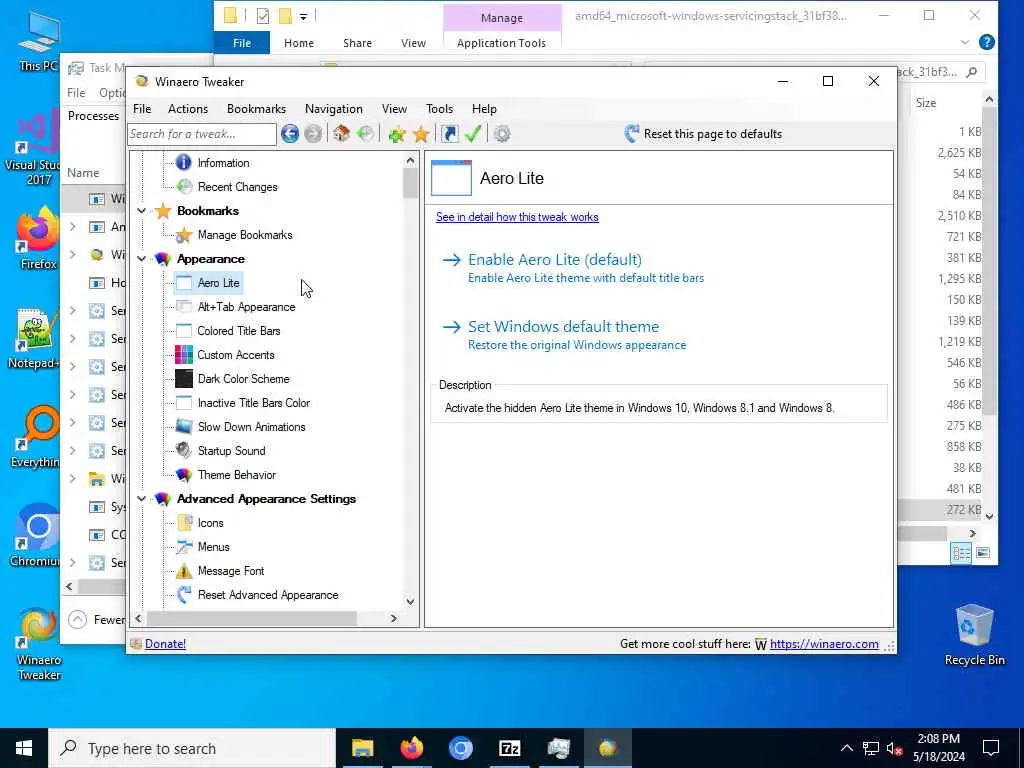
Task: Click the Startup Sound speaker icon
Action: click(x=184, y=451)
